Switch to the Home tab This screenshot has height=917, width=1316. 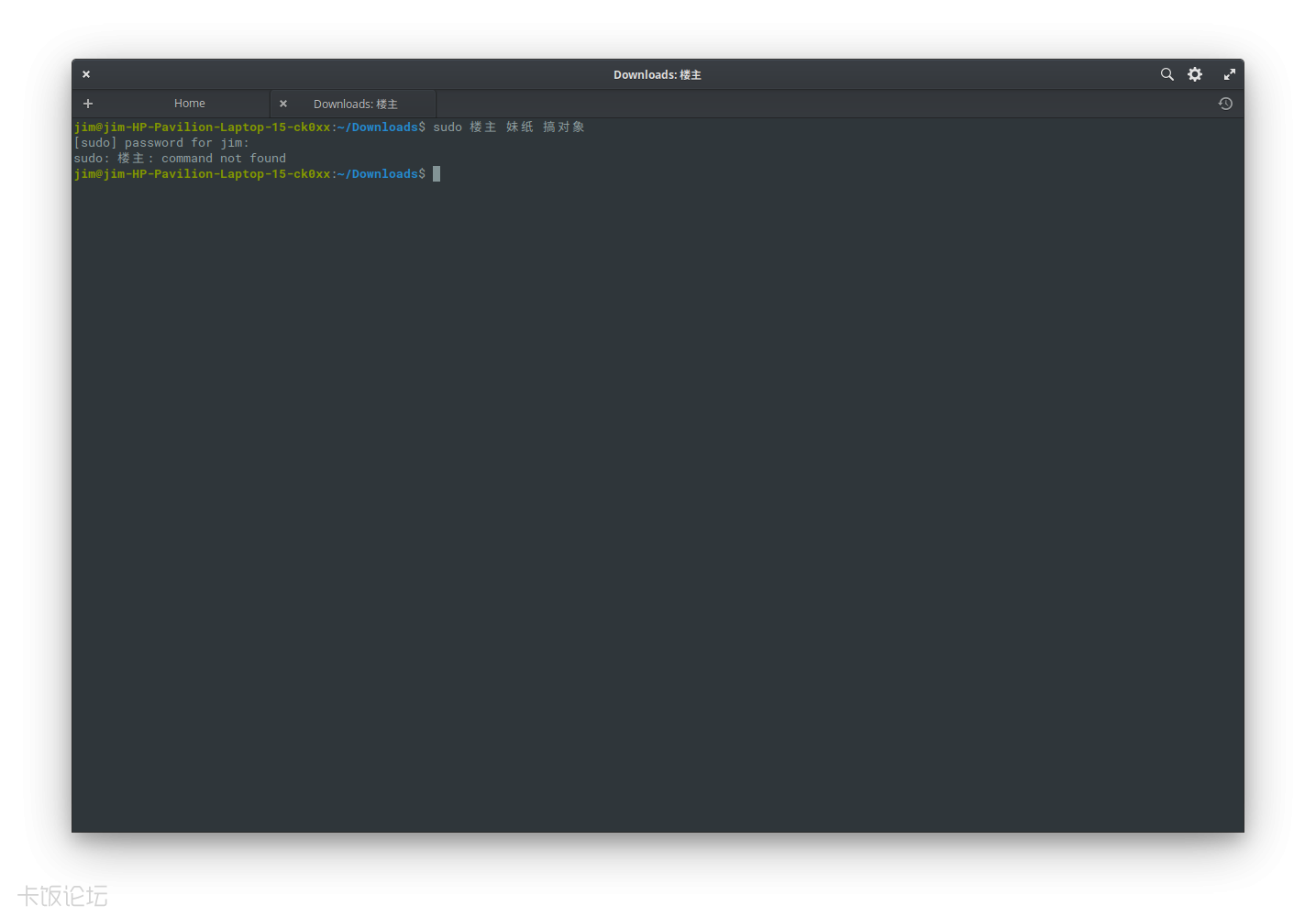click(189, 103)
